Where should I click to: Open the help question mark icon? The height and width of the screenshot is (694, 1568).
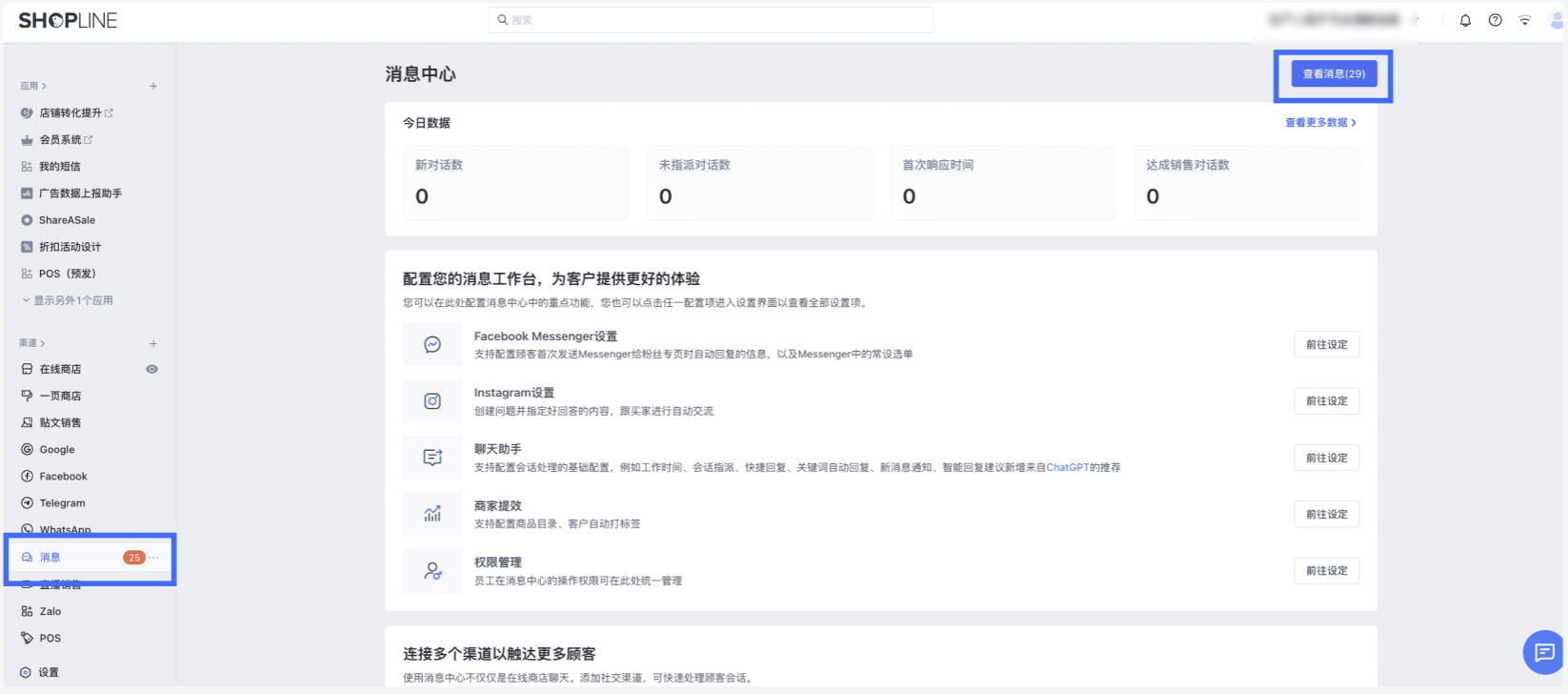[x=1495, y=20]
